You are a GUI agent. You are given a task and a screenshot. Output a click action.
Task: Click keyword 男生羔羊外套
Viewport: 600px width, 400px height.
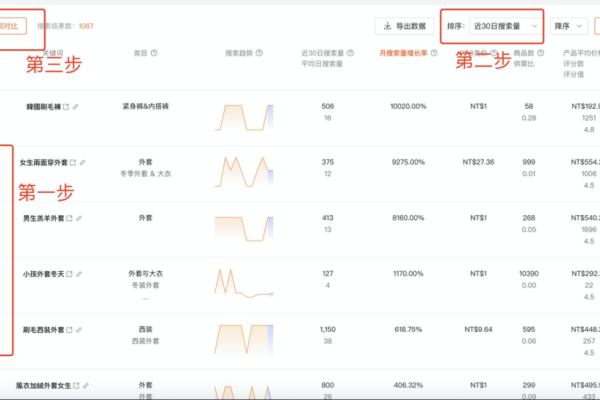pyautogui.click(x=43, y=218)
